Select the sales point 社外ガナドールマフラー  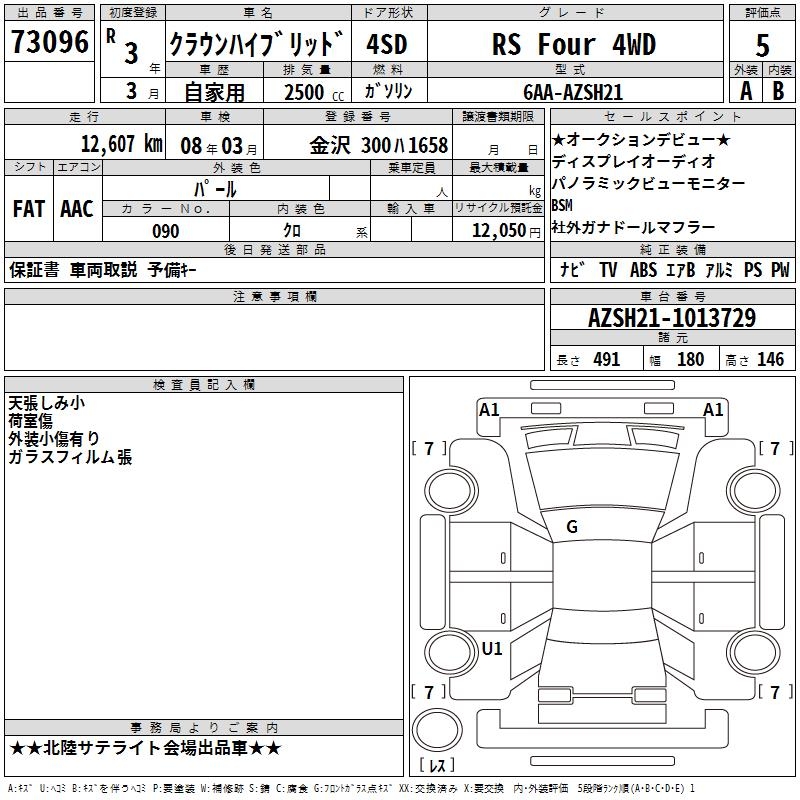pyautogui.click(x=633, y=227)
